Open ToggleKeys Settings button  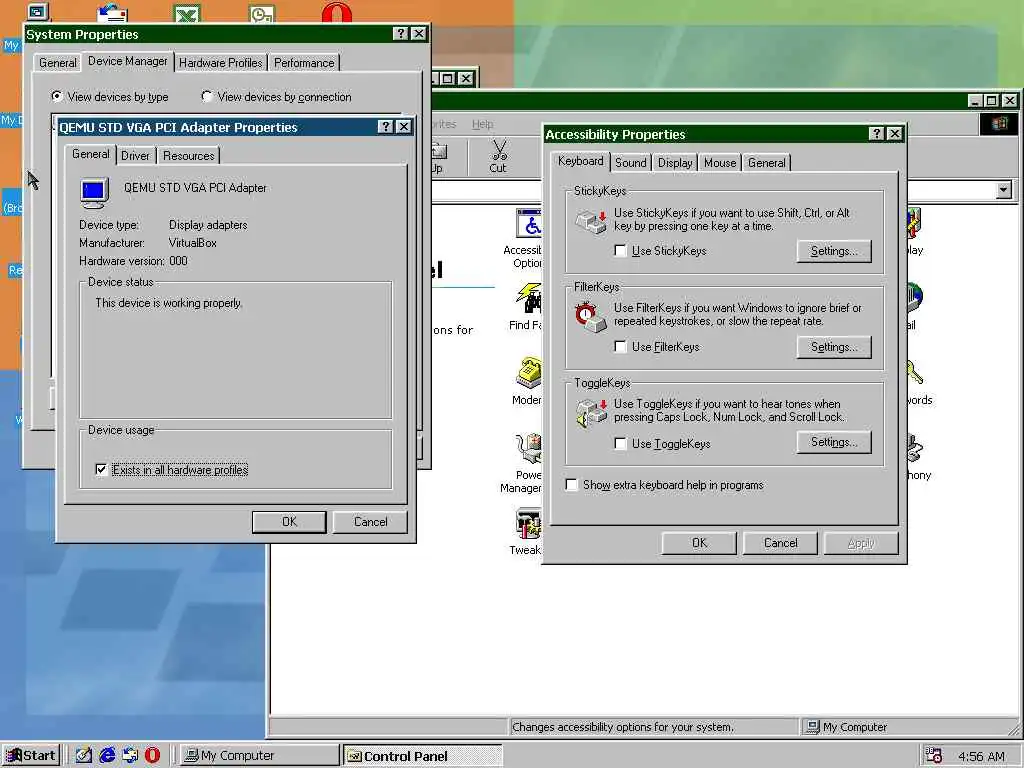tap(834, 442)
